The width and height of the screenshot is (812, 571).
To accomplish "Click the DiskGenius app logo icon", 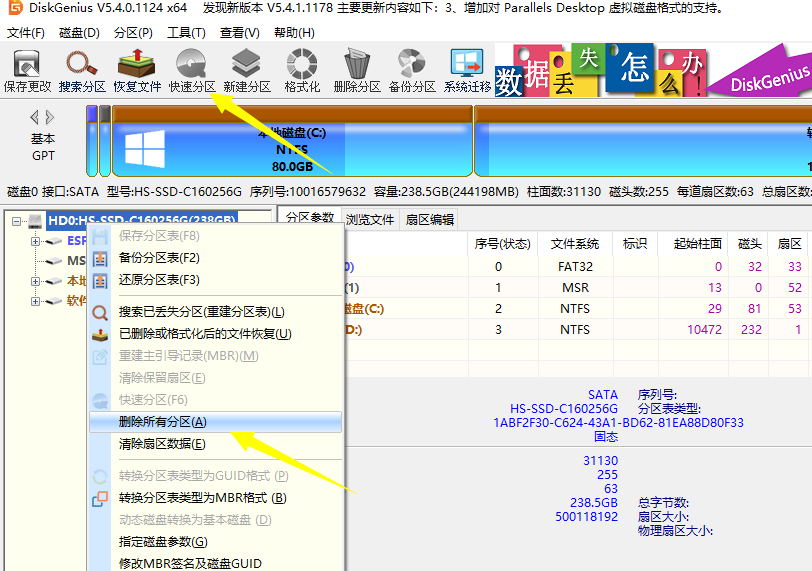I will point(14,8).
